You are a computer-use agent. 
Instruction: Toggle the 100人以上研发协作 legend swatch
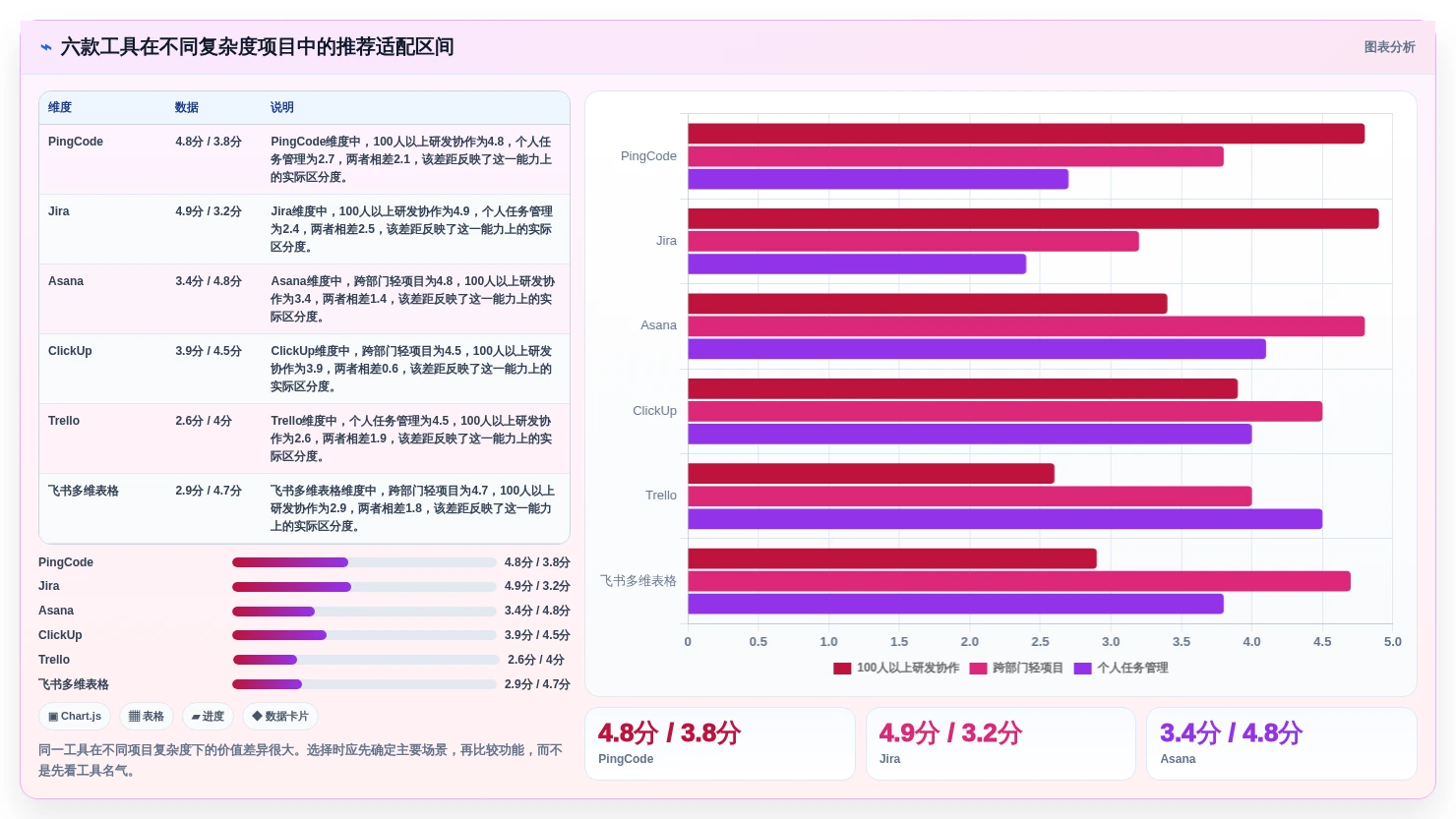pos(842,669)
